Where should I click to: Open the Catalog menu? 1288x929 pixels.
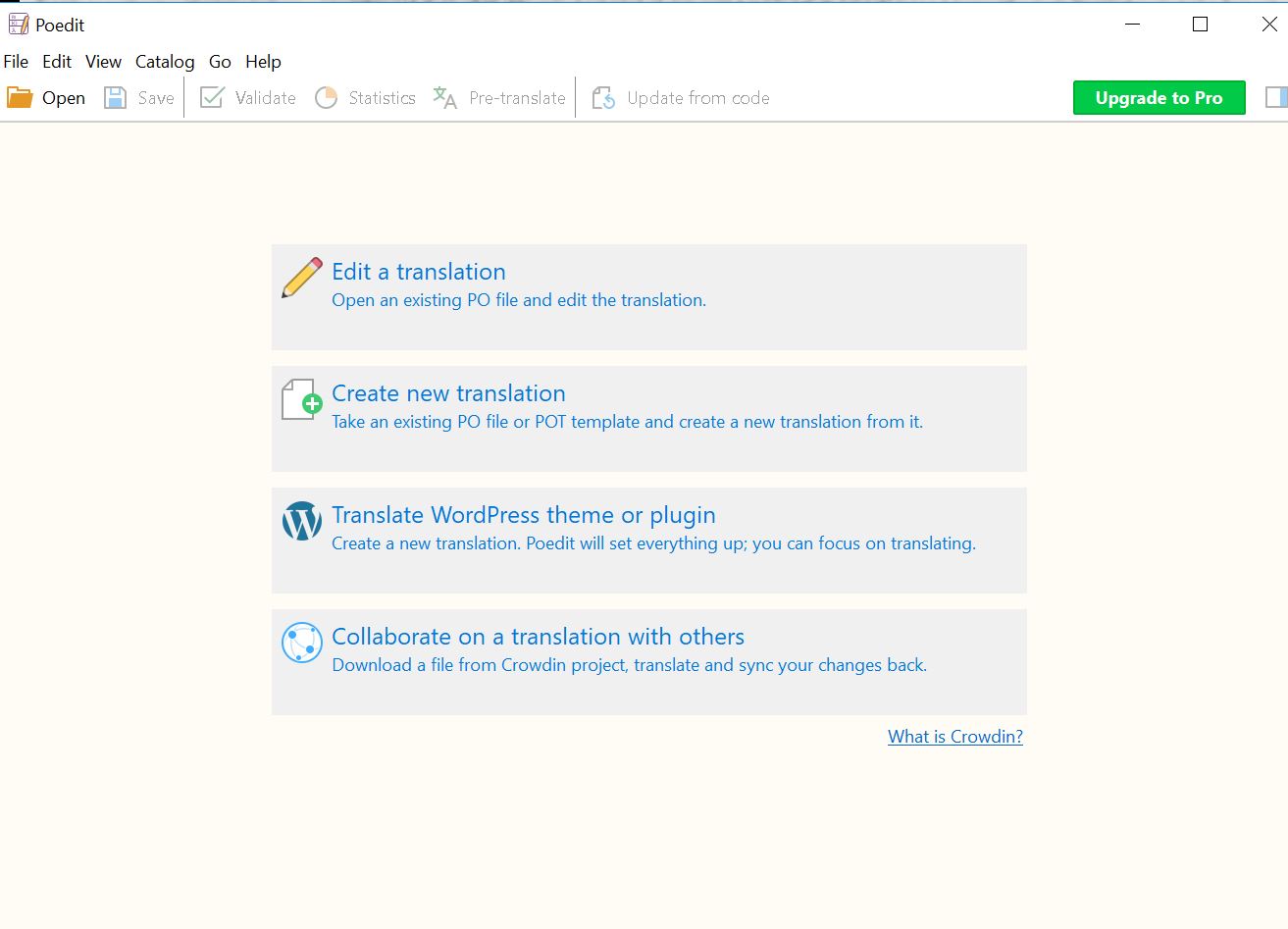coord(165,62)
